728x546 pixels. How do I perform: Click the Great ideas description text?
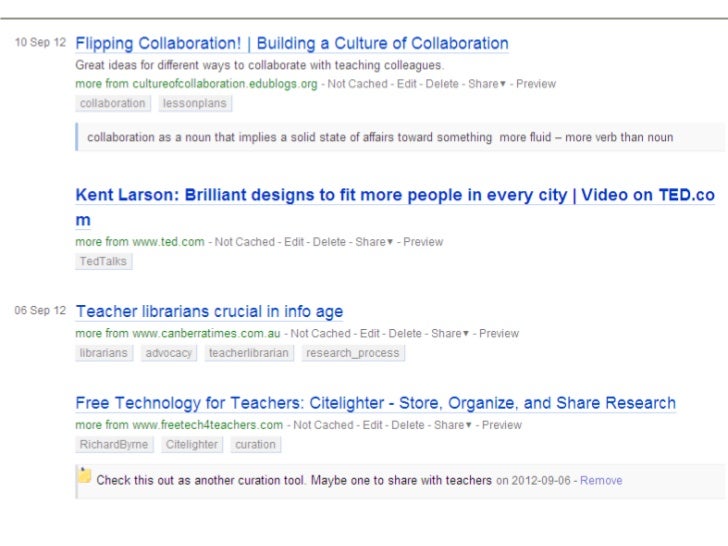point(260,65)
